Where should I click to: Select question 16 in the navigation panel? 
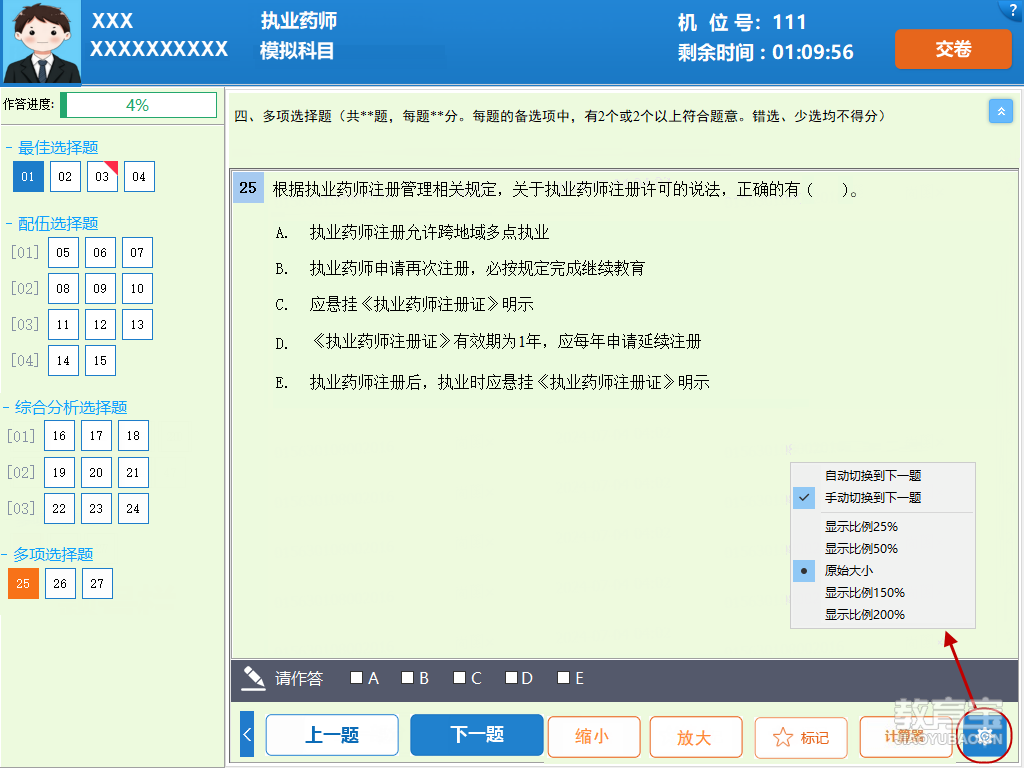click(x=59, y=435)
